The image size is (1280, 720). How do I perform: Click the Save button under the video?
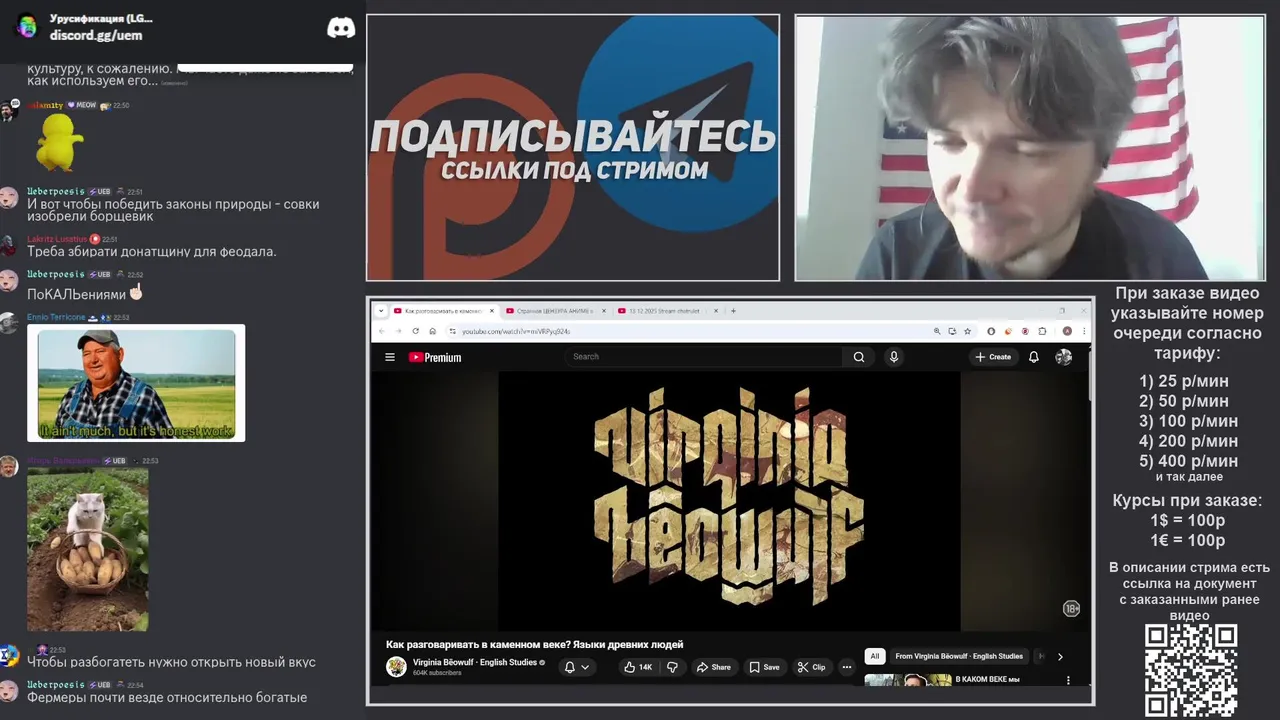pos(765,667)
